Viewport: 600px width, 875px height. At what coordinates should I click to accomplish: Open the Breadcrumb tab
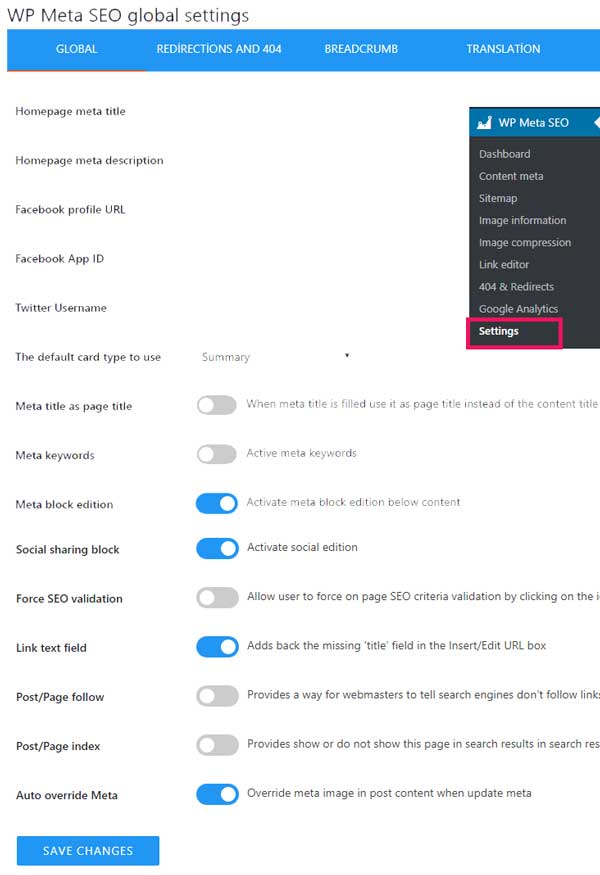(x=361, y=49)
